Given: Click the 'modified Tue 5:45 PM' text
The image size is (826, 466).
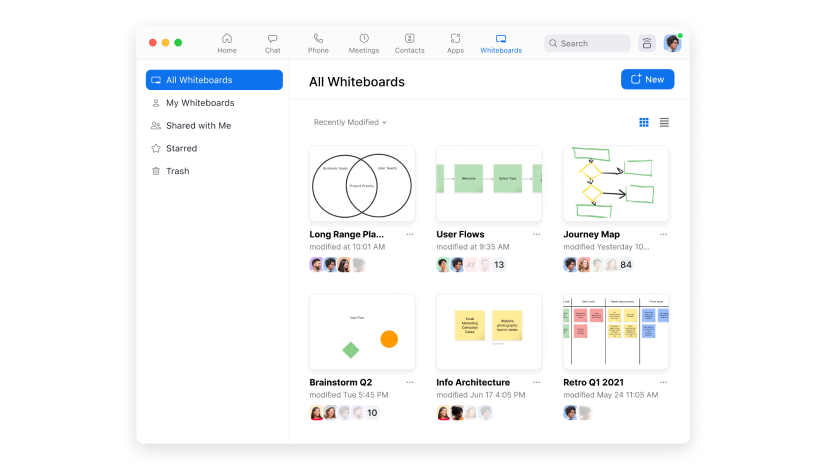Looking at the screenshot, I should (x=349, y=395).
